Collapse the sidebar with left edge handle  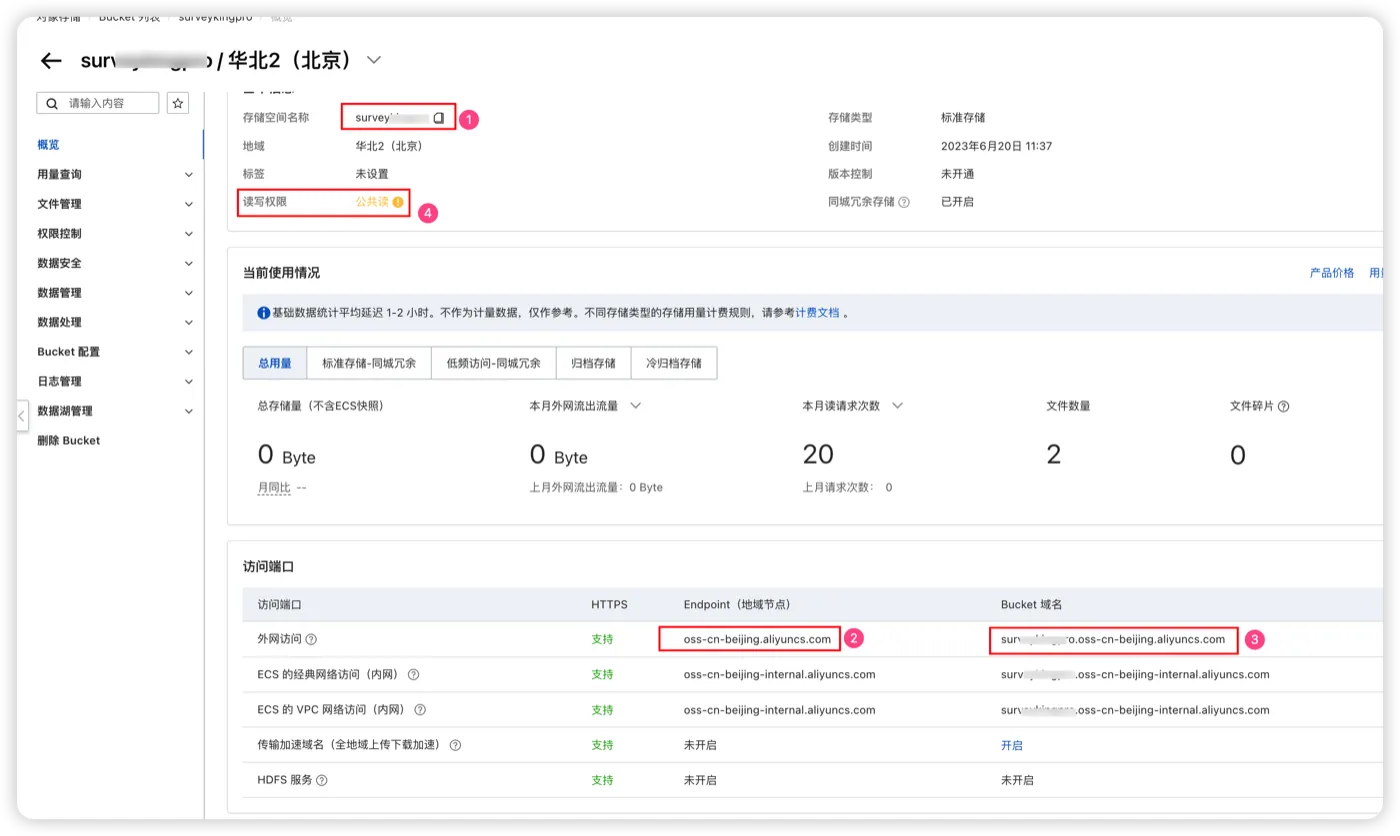(x=22, y=416)
